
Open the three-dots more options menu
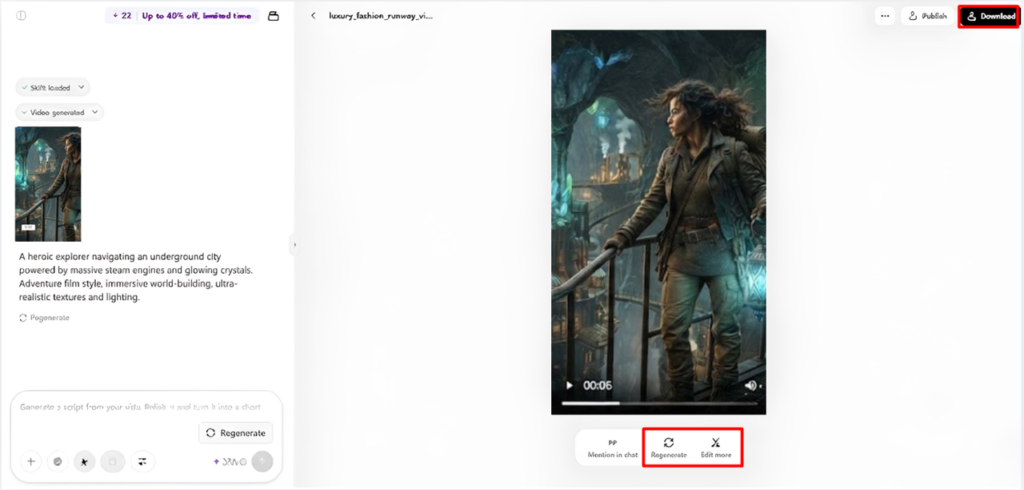885,16
